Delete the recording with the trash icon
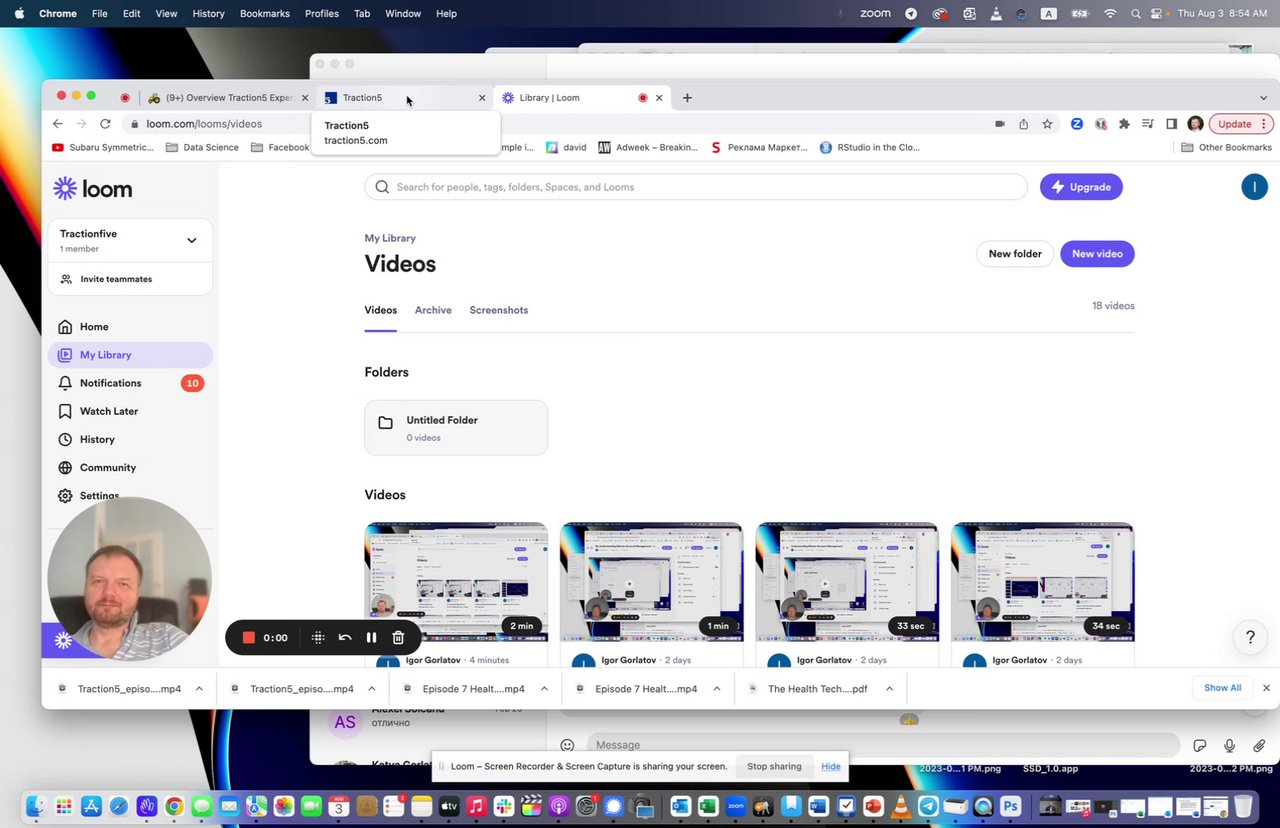Viewport: 1280px width, 828px height. [398, 637]
